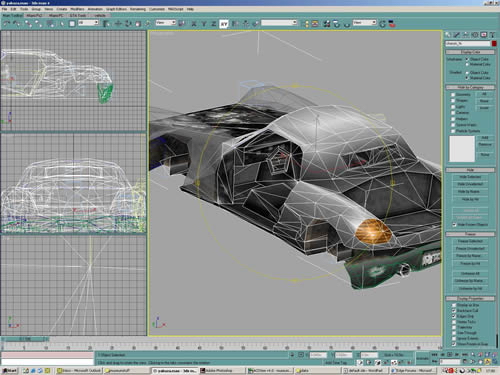Click the red object color swatch
Screen dimensions: 500x375
point(494,44)
